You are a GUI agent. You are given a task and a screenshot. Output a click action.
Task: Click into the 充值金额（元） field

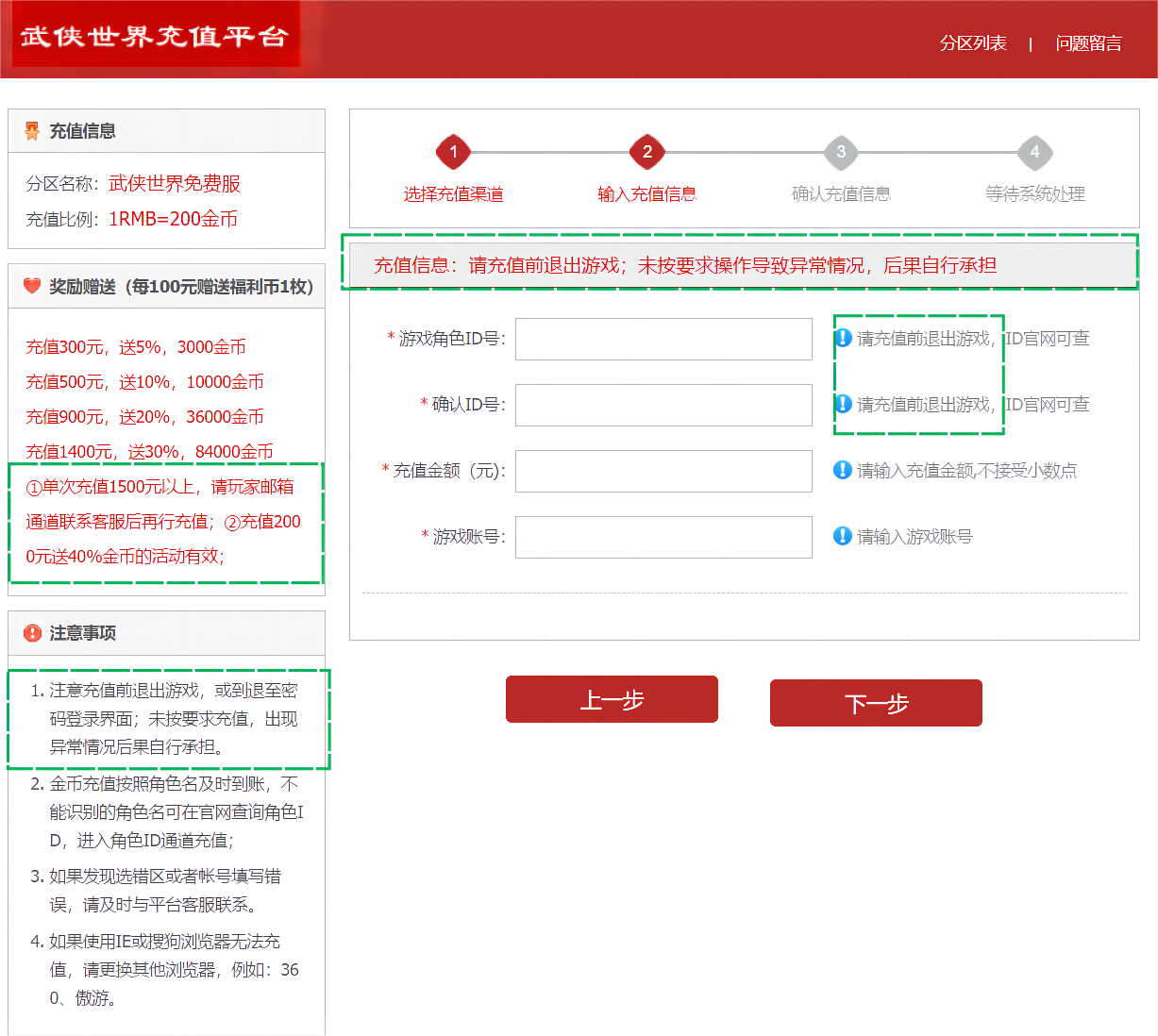(x=663, y=471)
